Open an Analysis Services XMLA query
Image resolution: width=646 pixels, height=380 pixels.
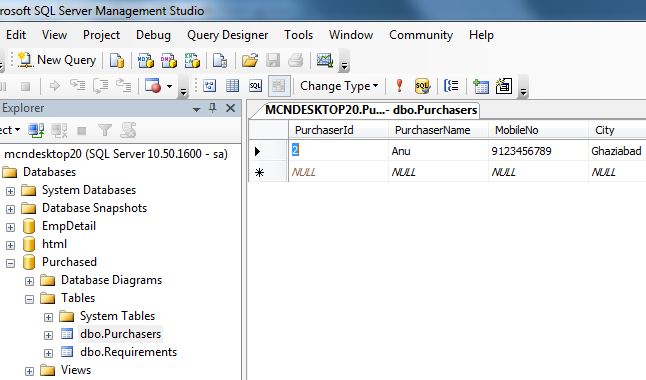(x=192, y=61)
